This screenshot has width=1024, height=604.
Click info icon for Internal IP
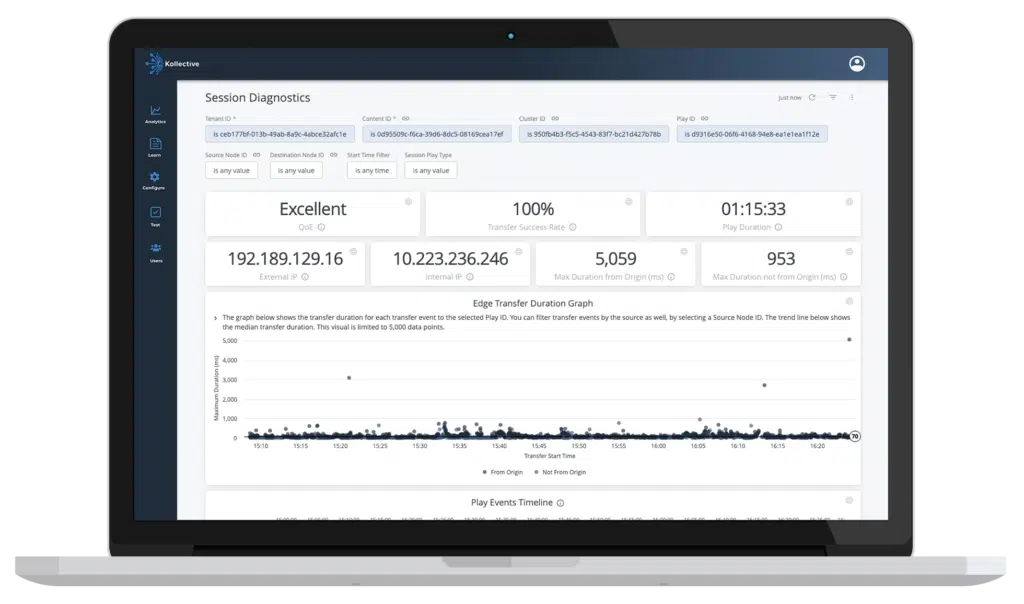(x=470, y=277)
